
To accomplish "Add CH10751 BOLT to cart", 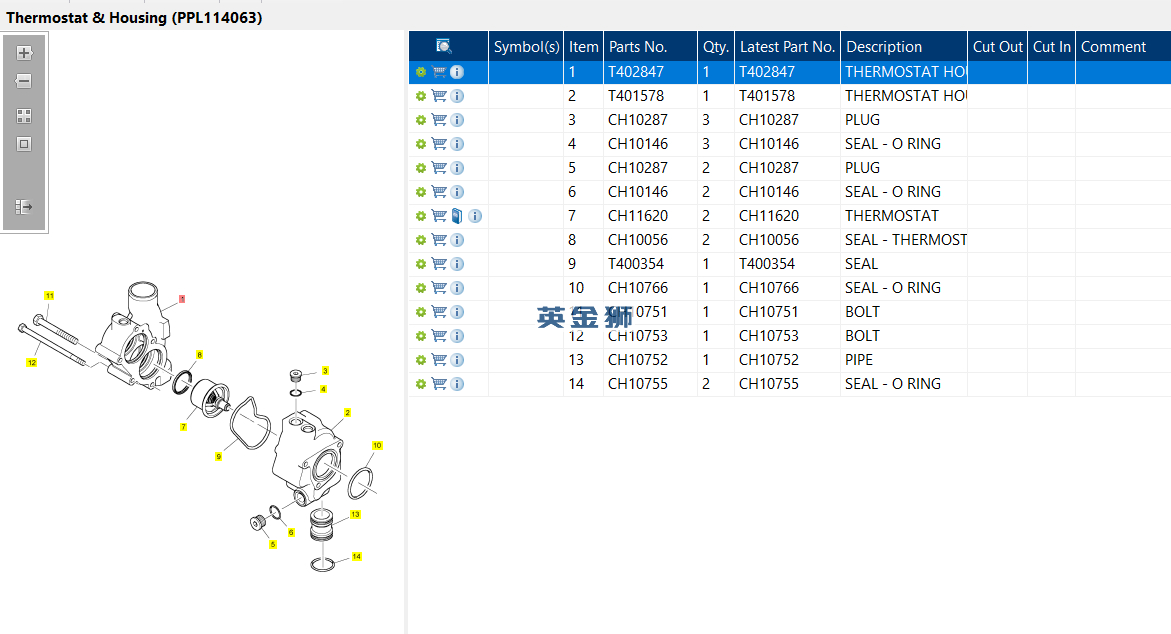I will click(439, 312).
